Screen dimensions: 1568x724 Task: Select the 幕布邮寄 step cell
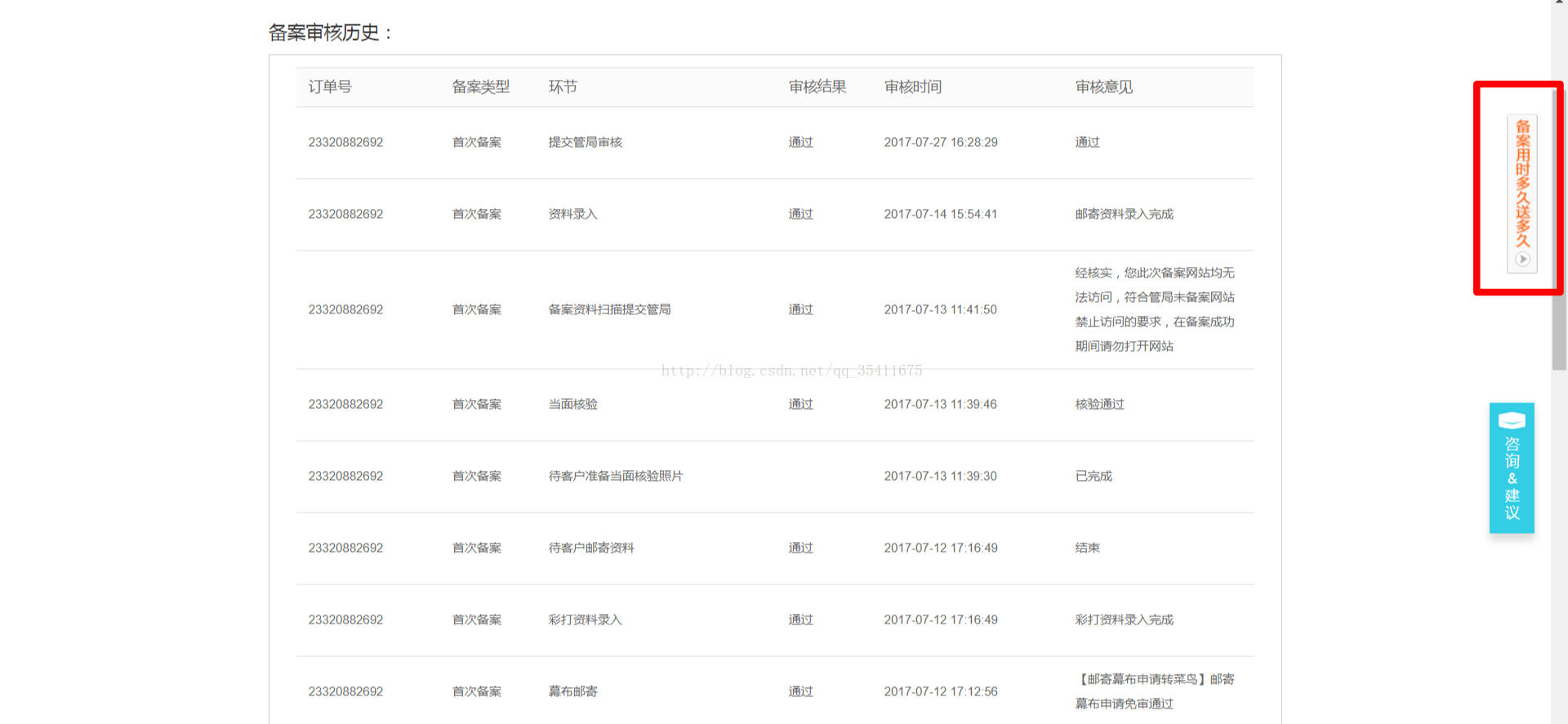point(573,691)
